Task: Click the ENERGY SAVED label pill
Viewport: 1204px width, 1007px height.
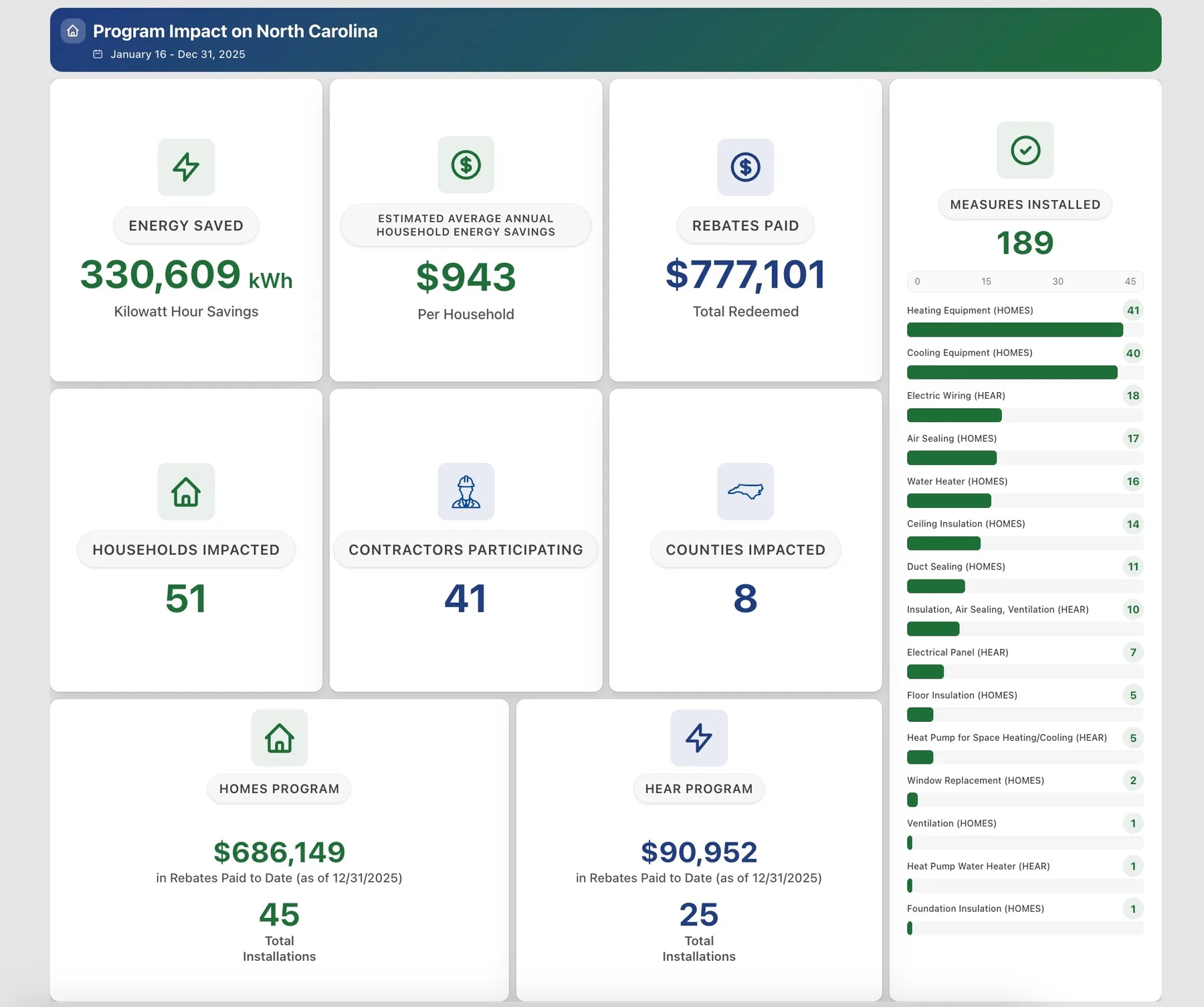Action: [x=186, y=225]
